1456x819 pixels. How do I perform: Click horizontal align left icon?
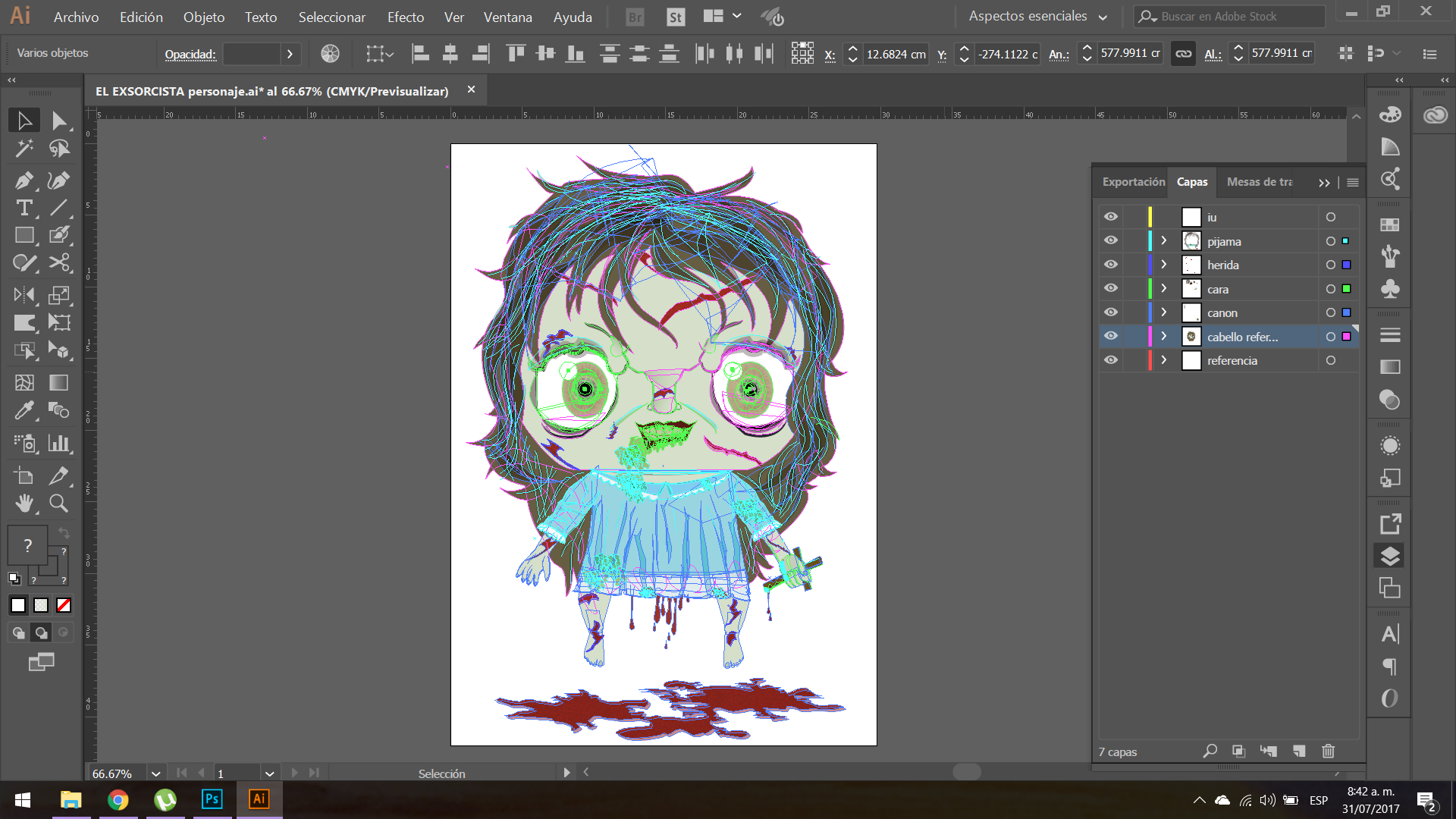(x=420, y=54)
